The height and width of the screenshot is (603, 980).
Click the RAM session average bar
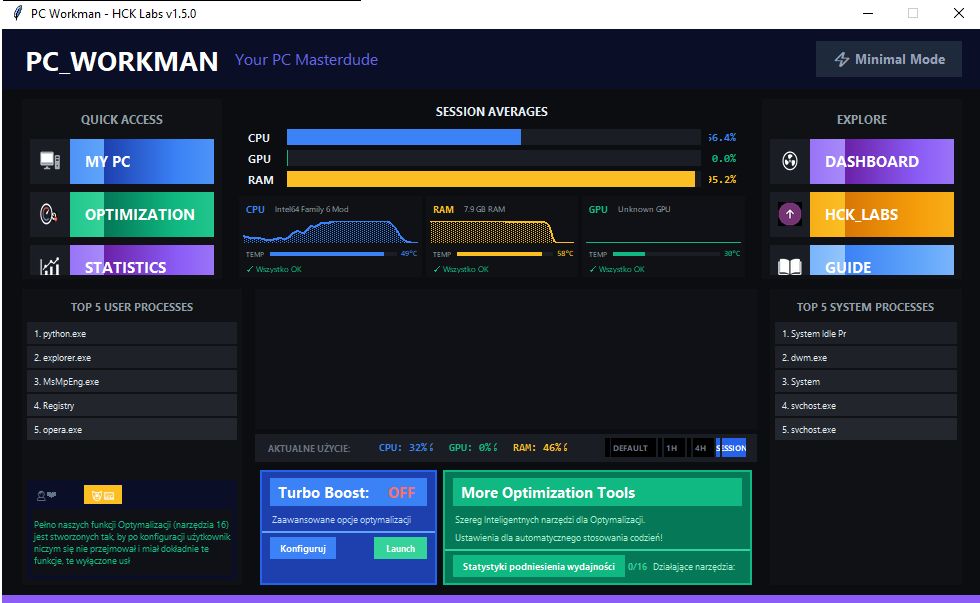click(x=490, y=179)
